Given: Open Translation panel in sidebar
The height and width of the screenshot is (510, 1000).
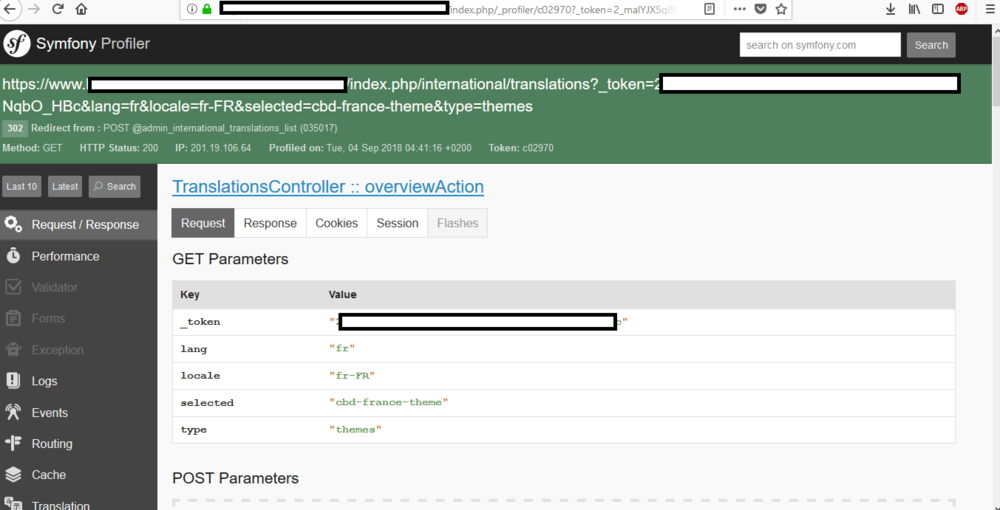Looking at the screenshot, I should point(78,504).
